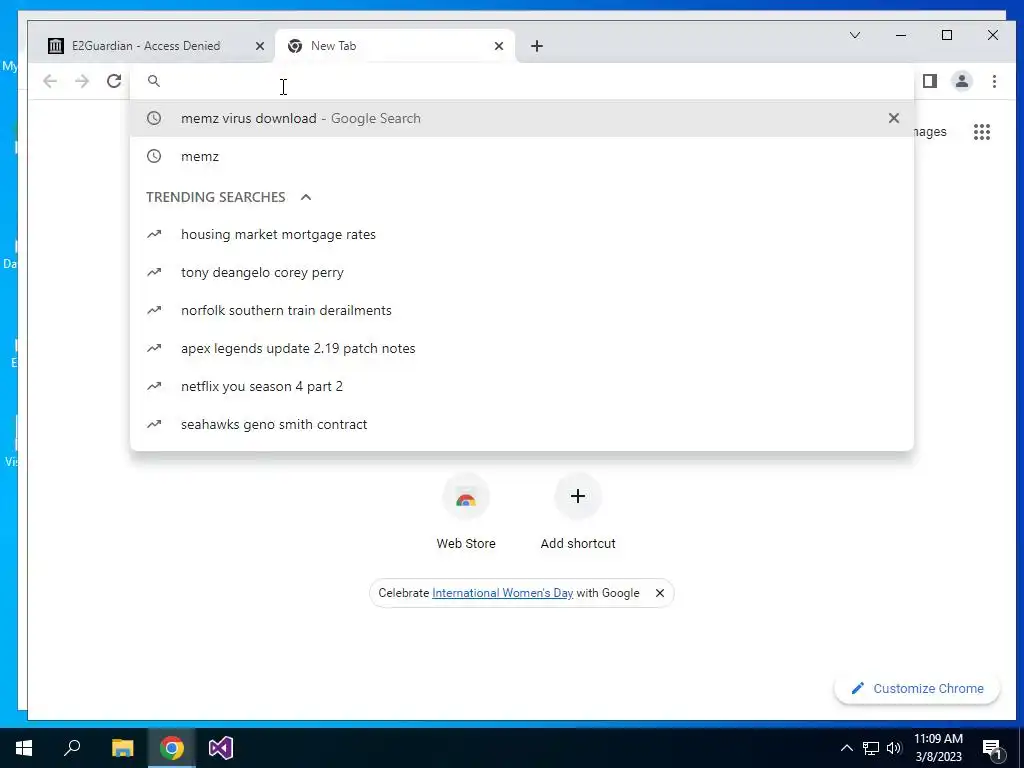Click trending arrow icon beside housing market
The width and height of the screenshot is (1024, 768).
(153, 234)
